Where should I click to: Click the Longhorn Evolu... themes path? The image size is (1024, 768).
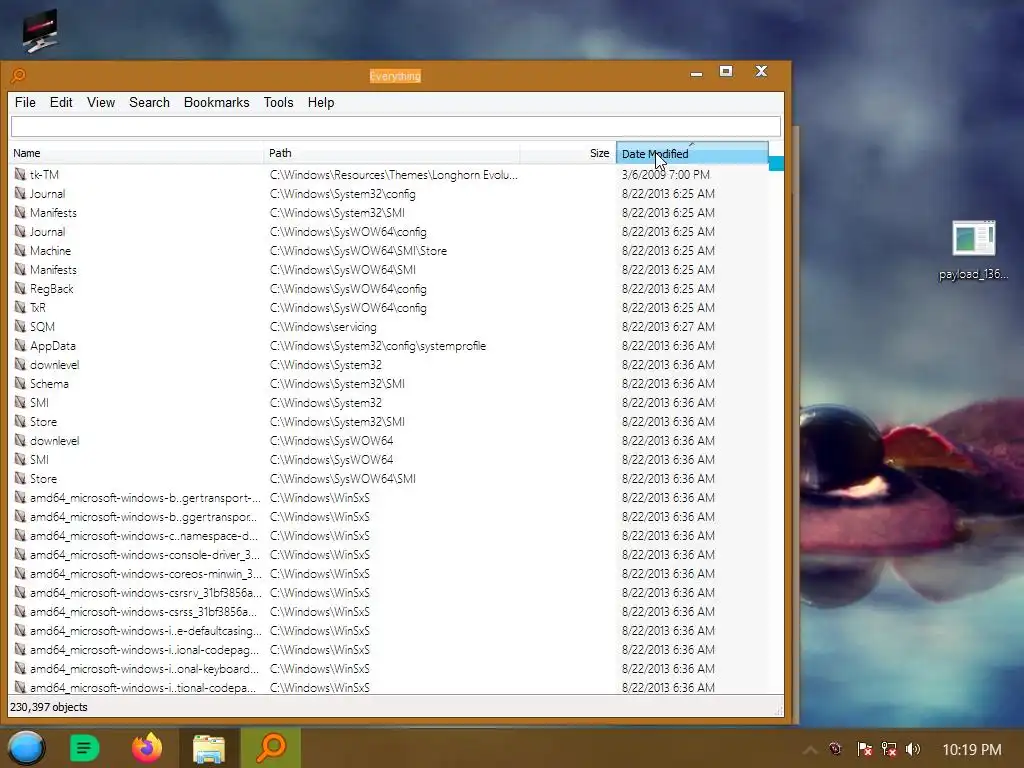(394, 174)
